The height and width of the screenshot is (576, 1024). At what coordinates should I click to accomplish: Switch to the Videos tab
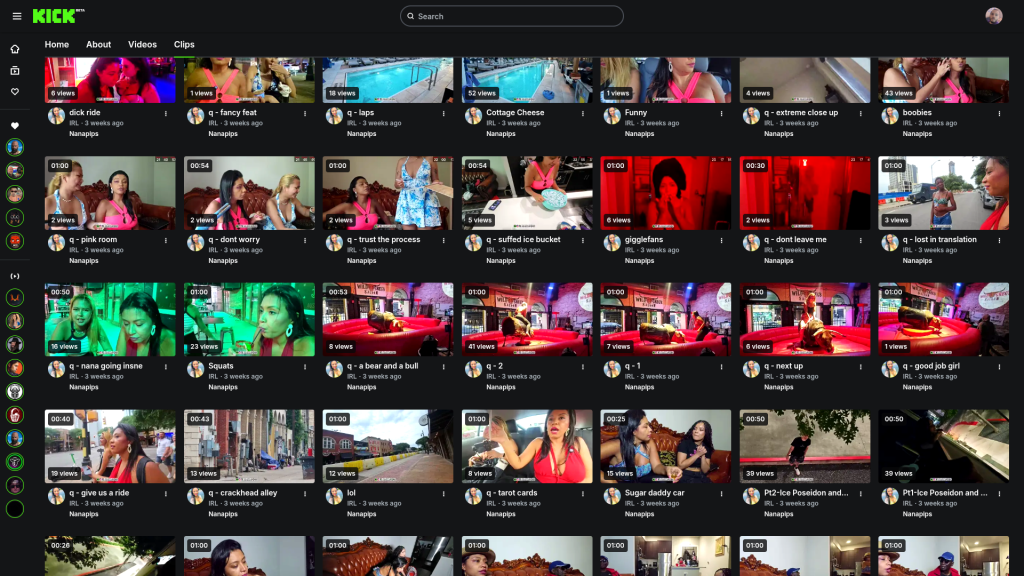[142, 45]
